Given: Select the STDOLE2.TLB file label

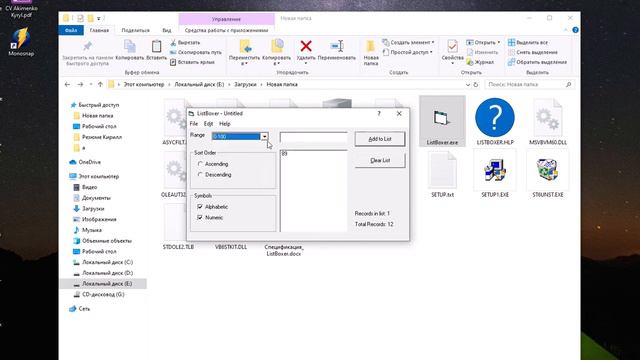Looking at the screenshot, I should (178, 247).
